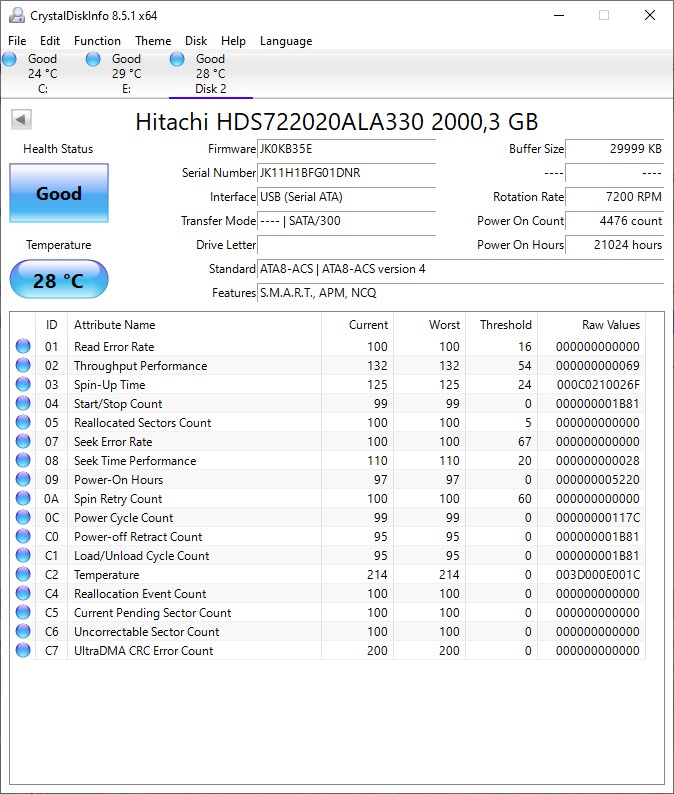Click status orb for Reallocated Sectors Count
This screenshot has width=674, height=794.
23,423
